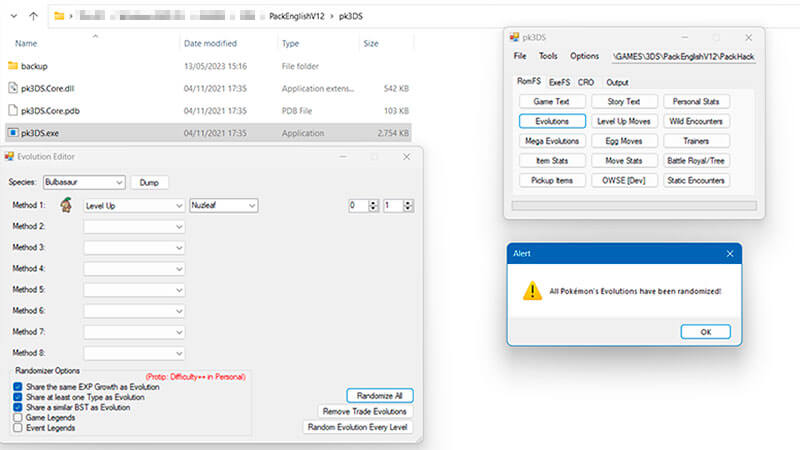This screenshot has height=450, width=800.
Task: Enable the Game Legends checkbox
Action: coord(18,417)
